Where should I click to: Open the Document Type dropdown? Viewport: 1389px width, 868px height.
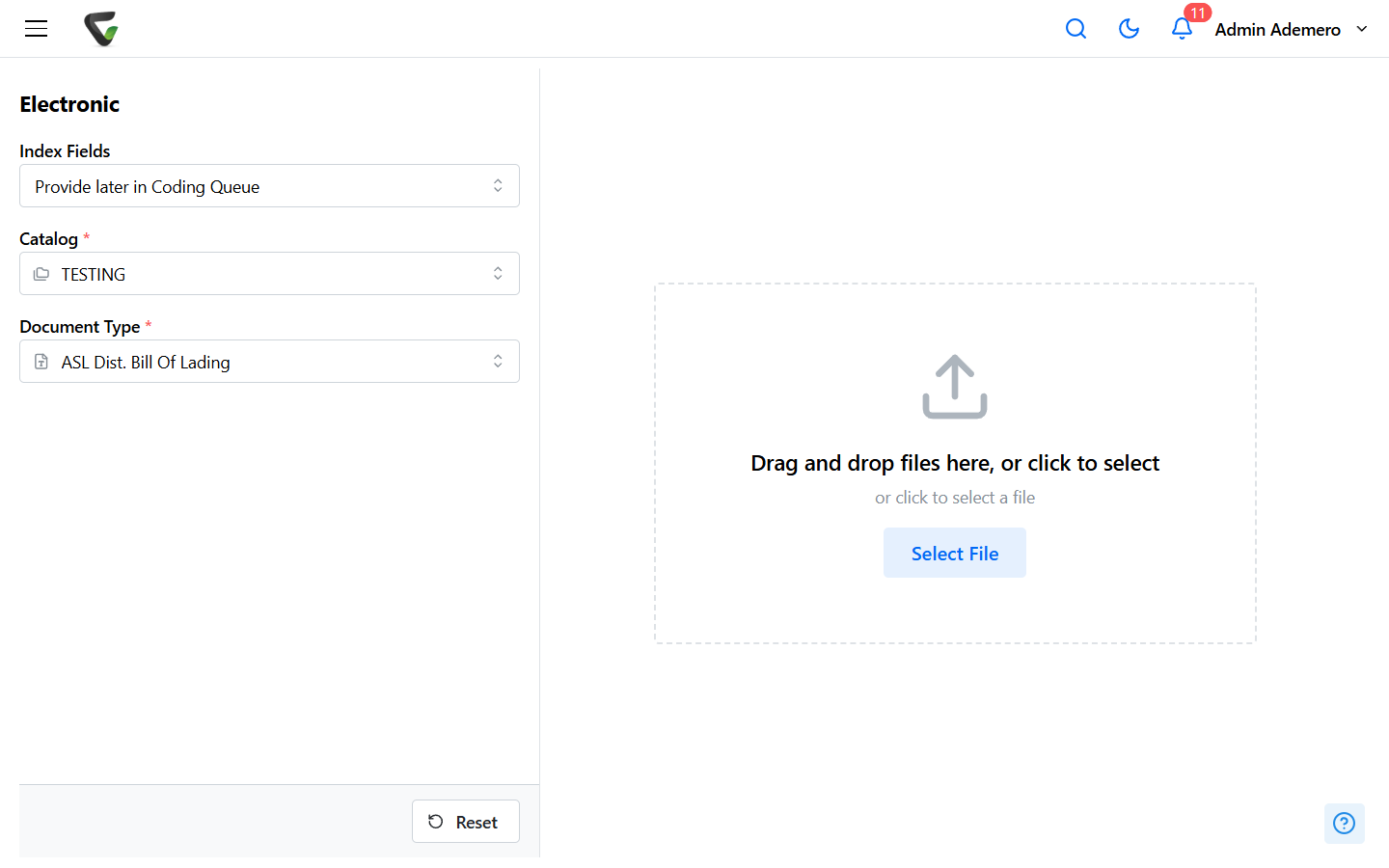click(269, 362)
